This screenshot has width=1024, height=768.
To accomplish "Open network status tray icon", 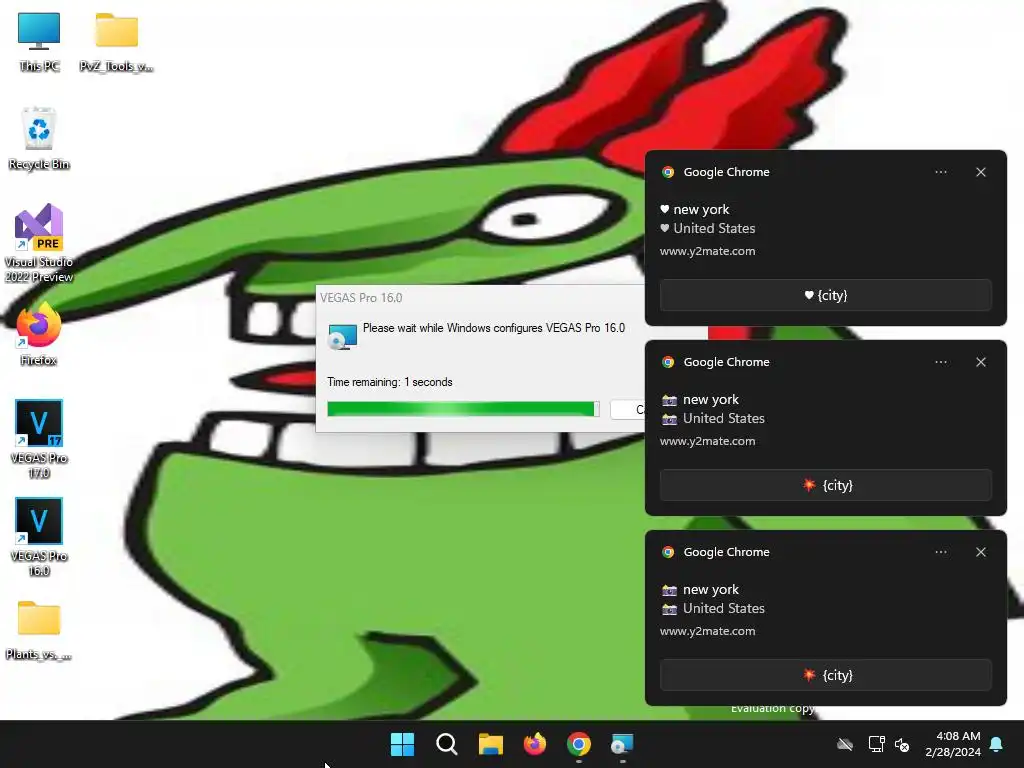I will tap(876, 744).
